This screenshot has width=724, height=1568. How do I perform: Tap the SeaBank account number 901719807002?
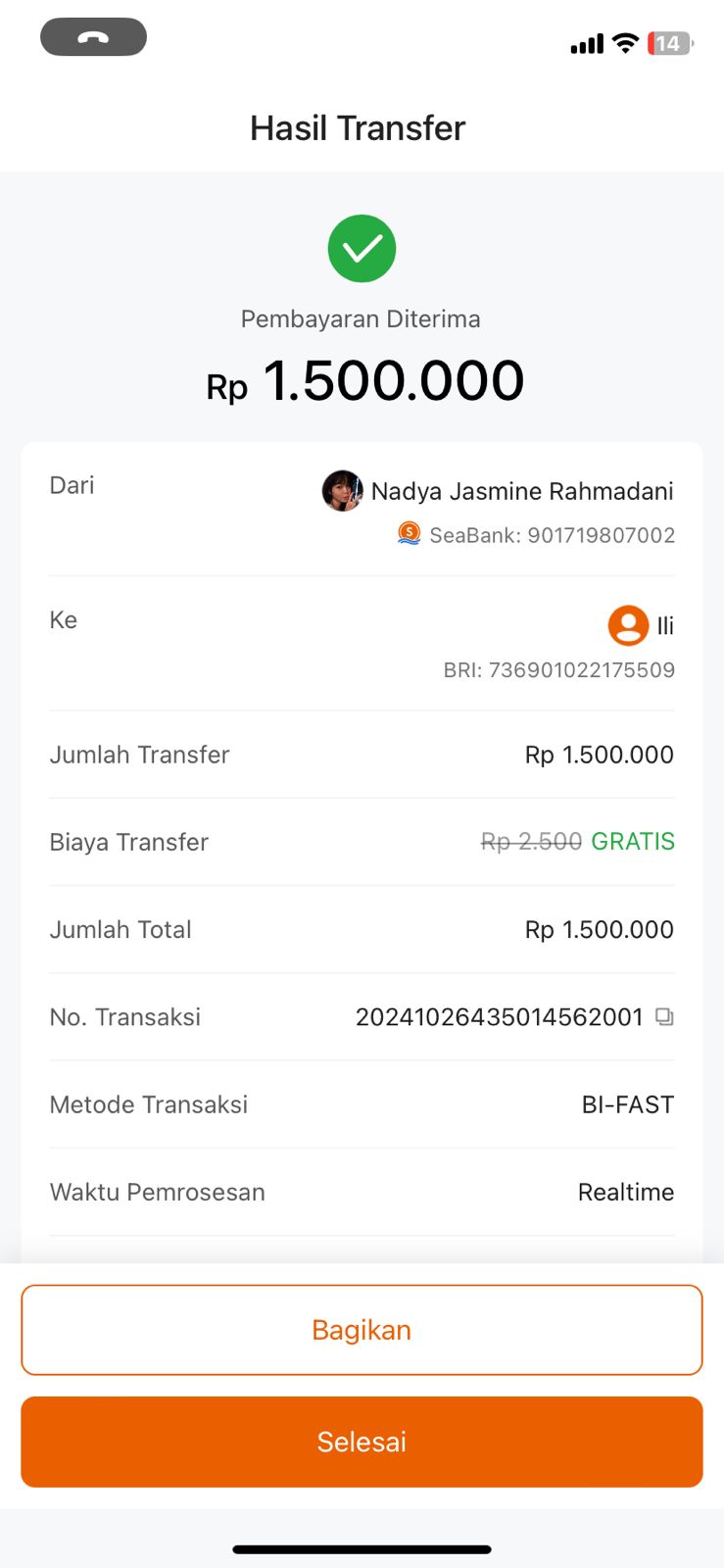tap(601, 535)
